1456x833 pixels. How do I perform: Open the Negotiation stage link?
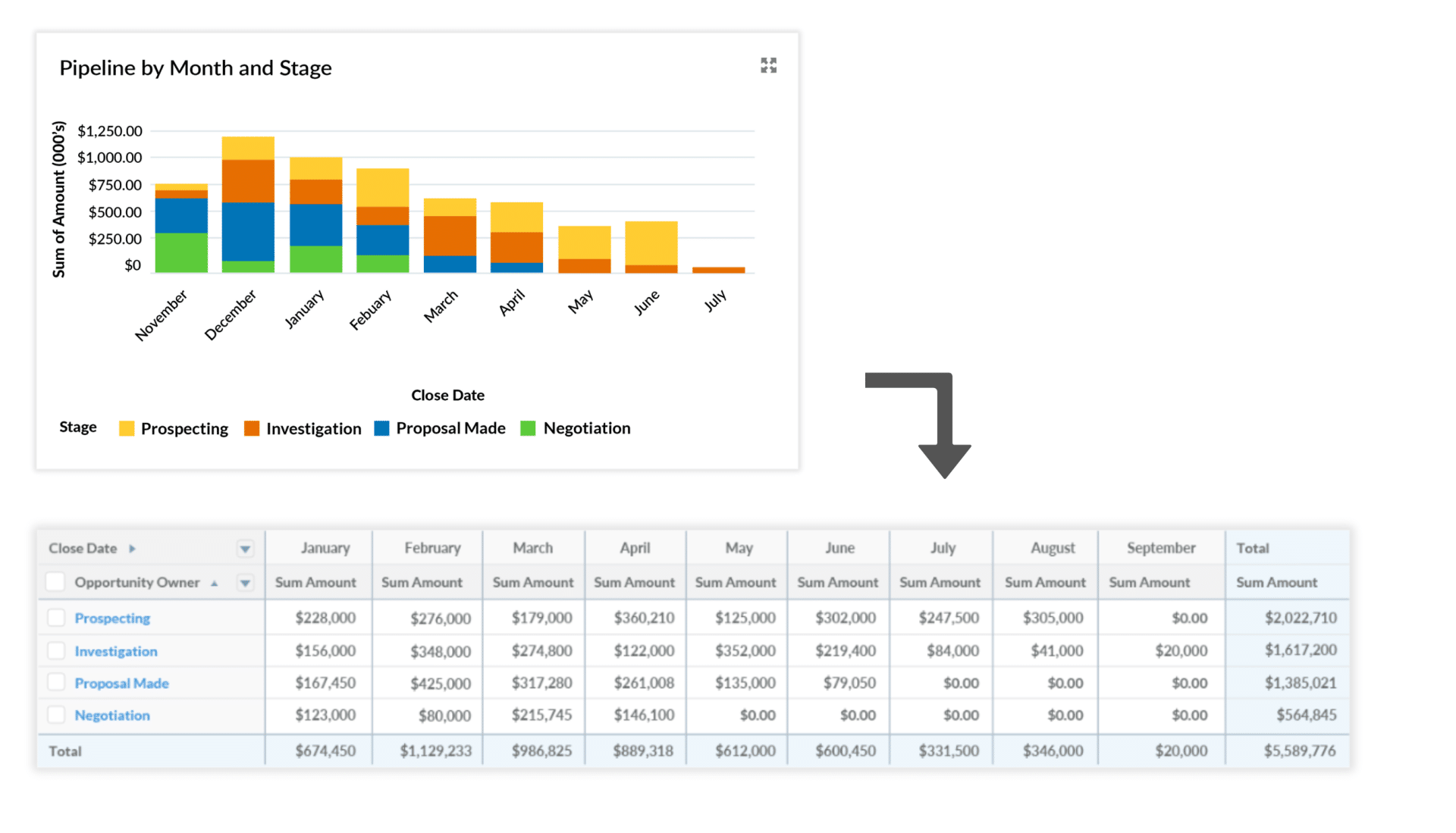click(x=111, y=715)
